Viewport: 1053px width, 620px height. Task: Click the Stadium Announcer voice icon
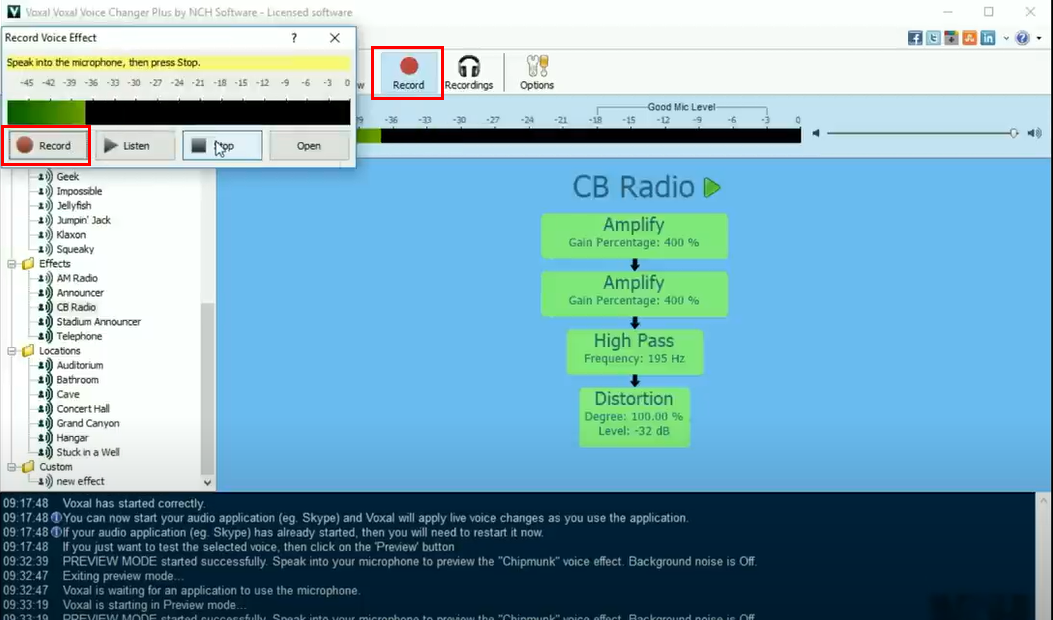click(x=45, y=322)
